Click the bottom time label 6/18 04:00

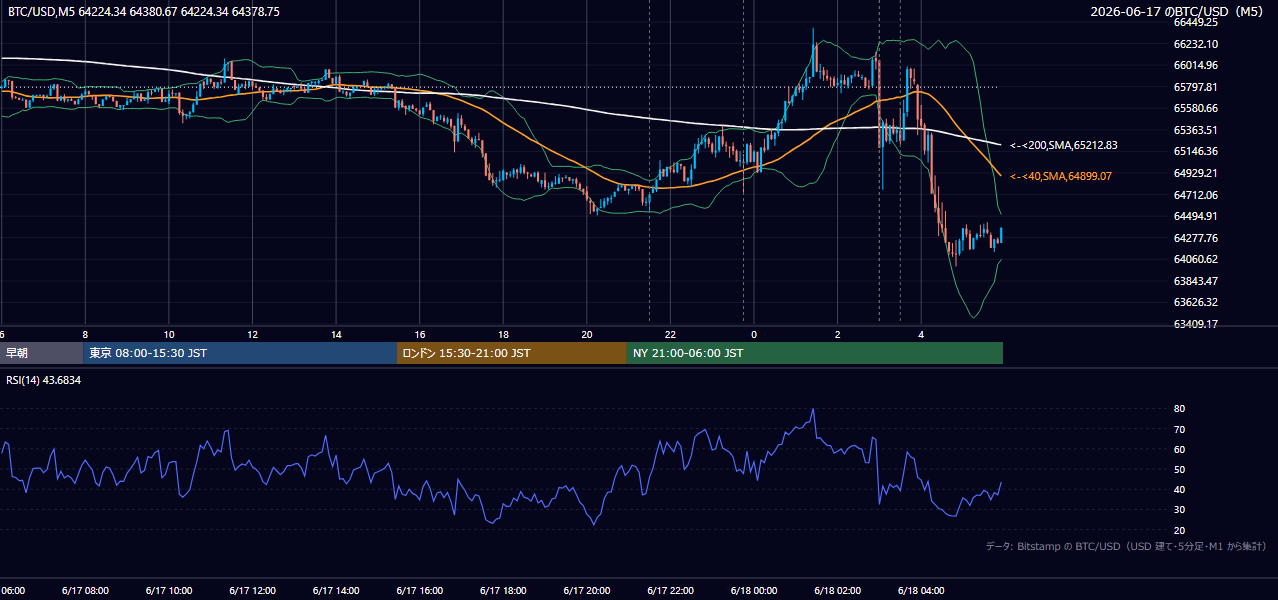tap(922, 591)
